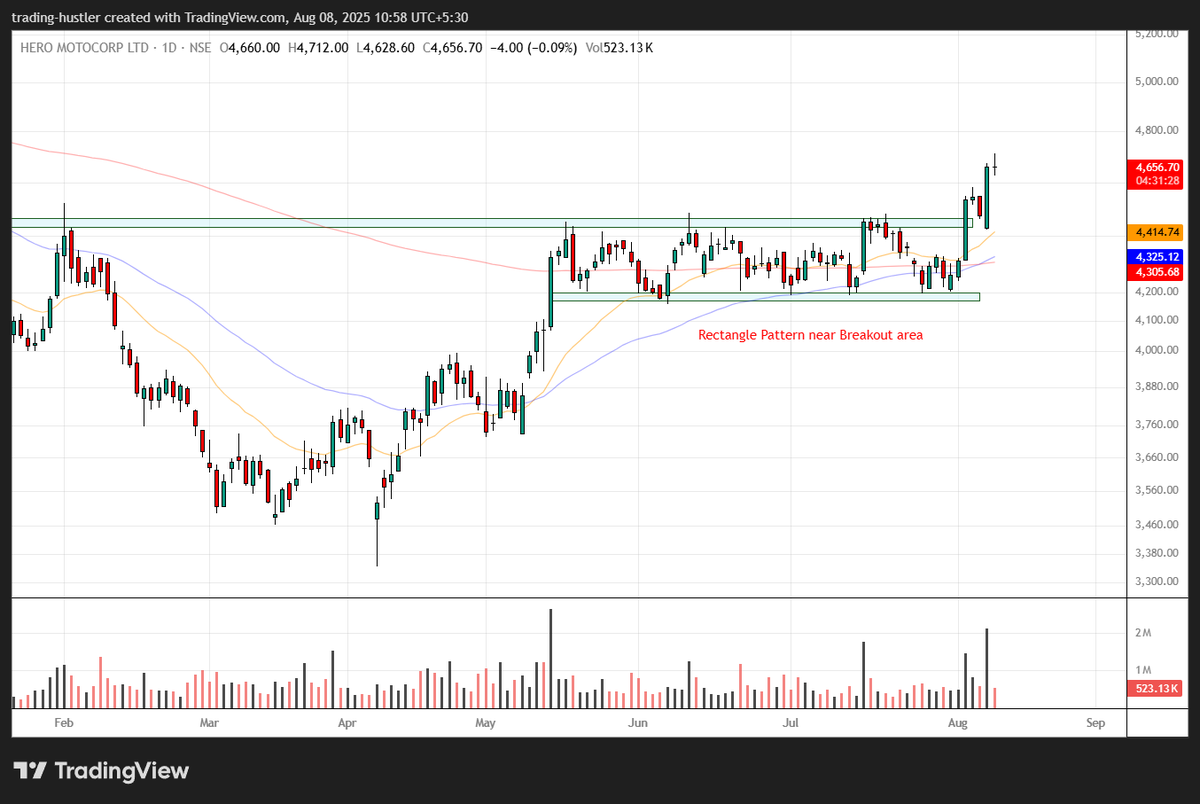Click the 4,200.00 price axis label
1200x804 pixels.
click(x=1155, y=292)
